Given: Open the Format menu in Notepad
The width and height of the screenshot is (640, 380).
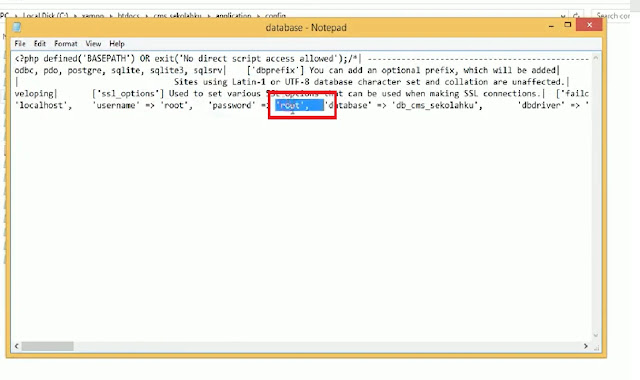Looking at the screenshot, I should [x=66, y=44].
